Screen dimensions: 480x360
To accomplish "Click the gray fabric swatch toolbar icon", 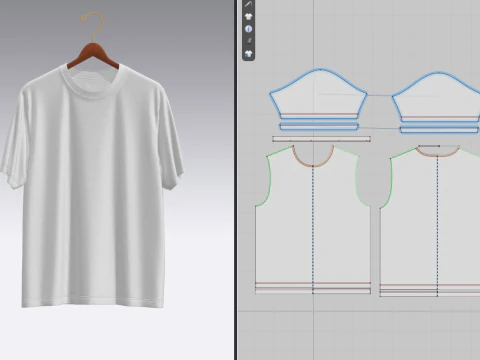I will pyautogui.click(x=248, y=41).
